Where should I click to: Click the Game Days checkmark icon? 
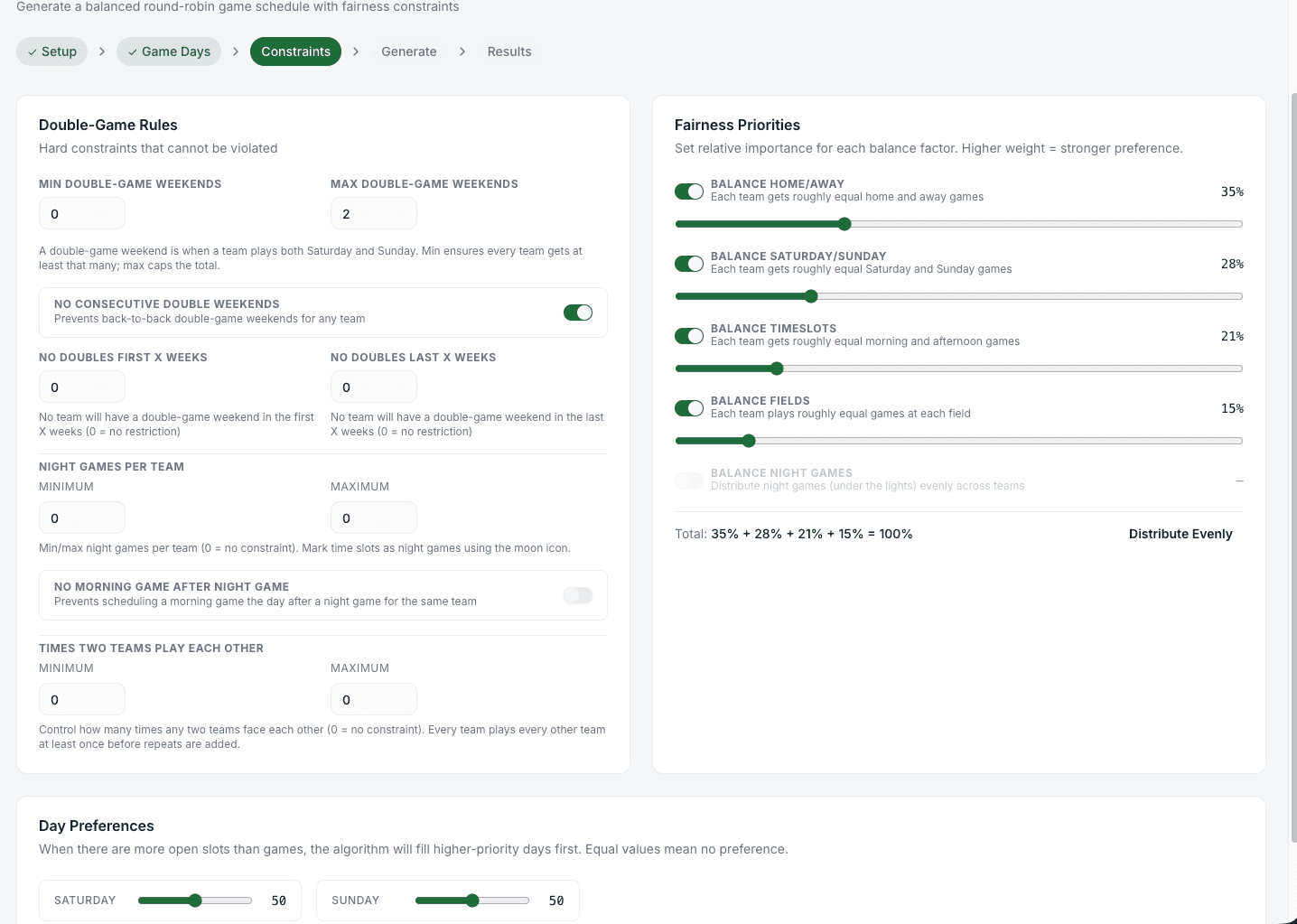click(x=133, y=52)
